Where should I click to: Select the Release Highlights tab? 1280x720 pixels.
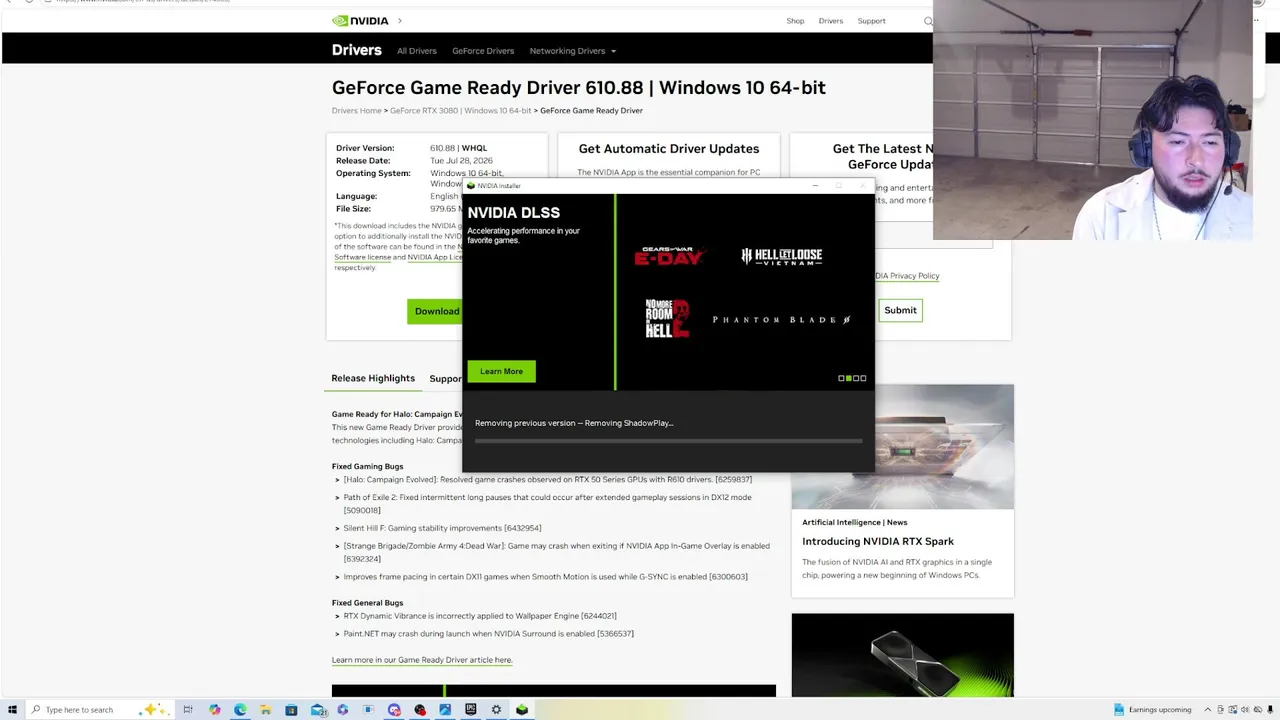coord(373,378)
